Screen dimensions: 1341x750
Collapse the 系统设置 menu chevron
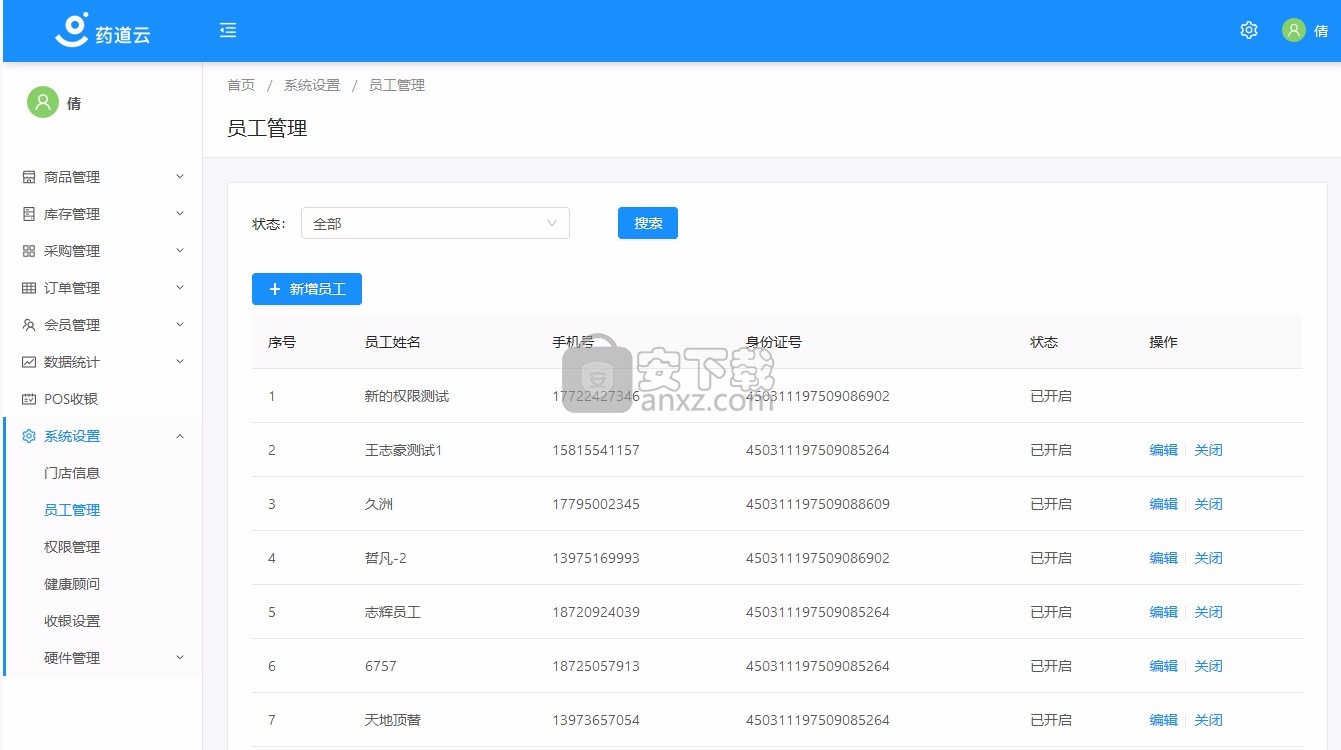point(180,436)
